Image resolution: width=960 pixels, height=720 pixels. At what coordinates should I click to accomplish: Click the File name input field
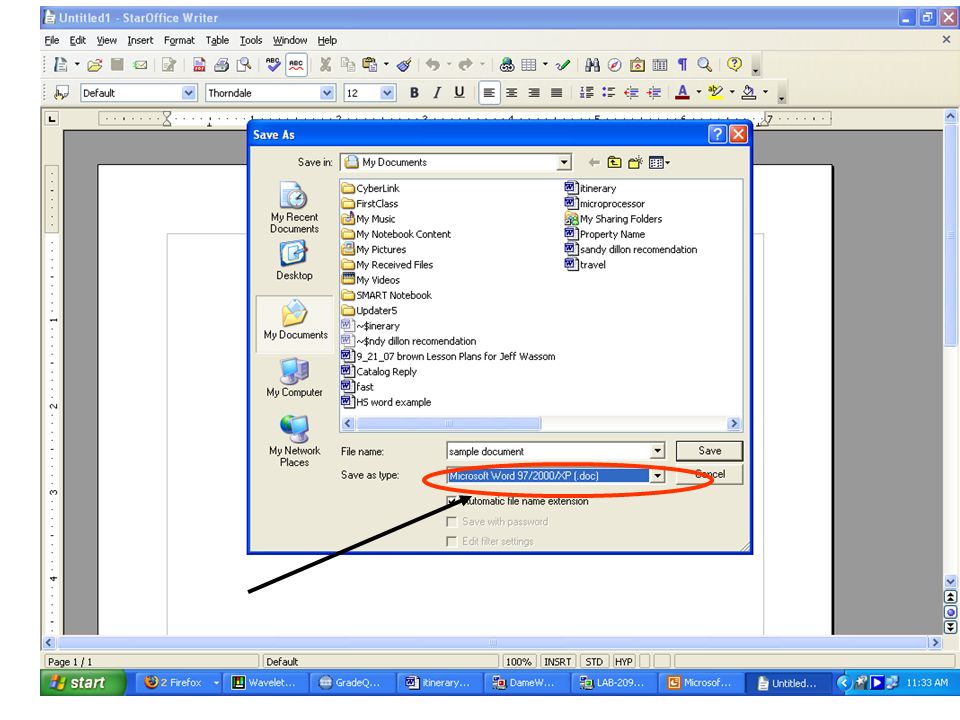549,451
